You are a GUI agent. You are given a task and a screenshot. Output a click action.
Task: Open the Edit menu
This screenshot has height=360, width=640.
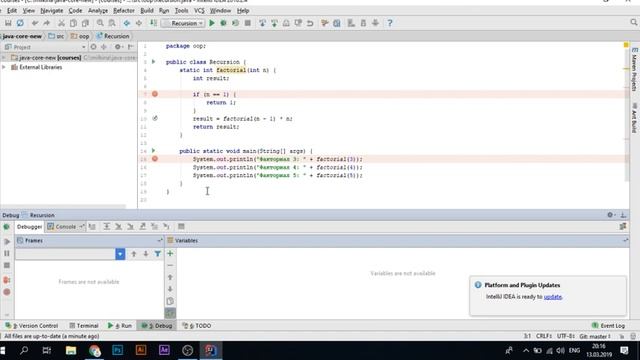point(12,11)
